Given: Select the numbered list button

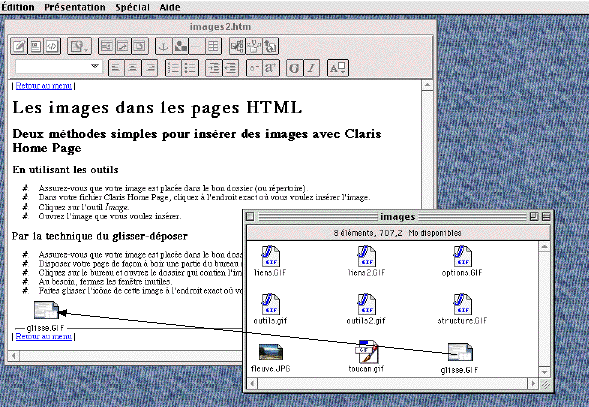Looking at the screenshot, I should (x=174, y=68).
